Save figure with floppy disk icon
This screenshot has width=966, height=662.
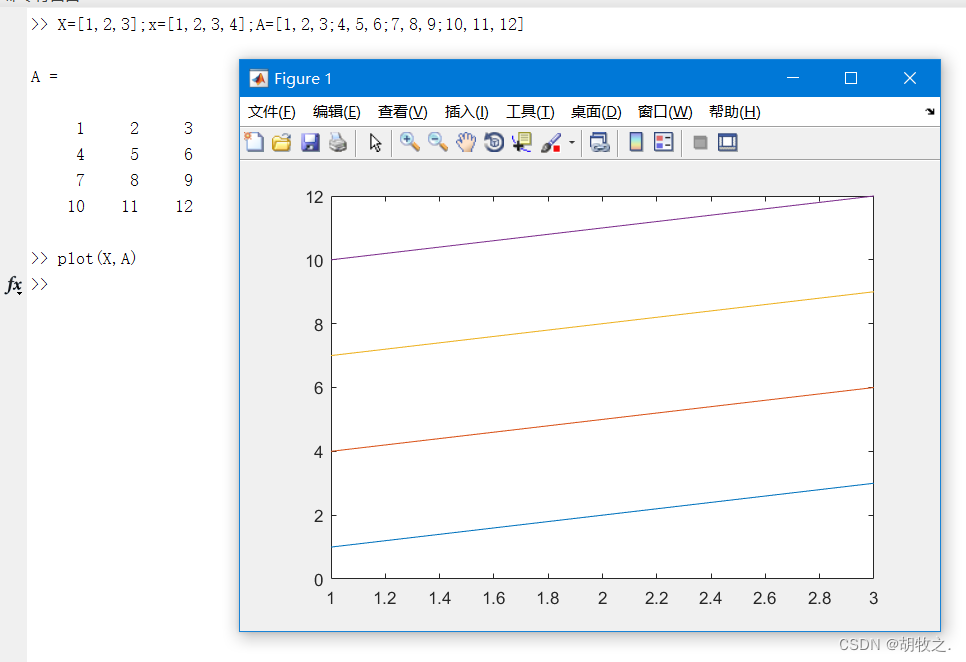point(310,143)
